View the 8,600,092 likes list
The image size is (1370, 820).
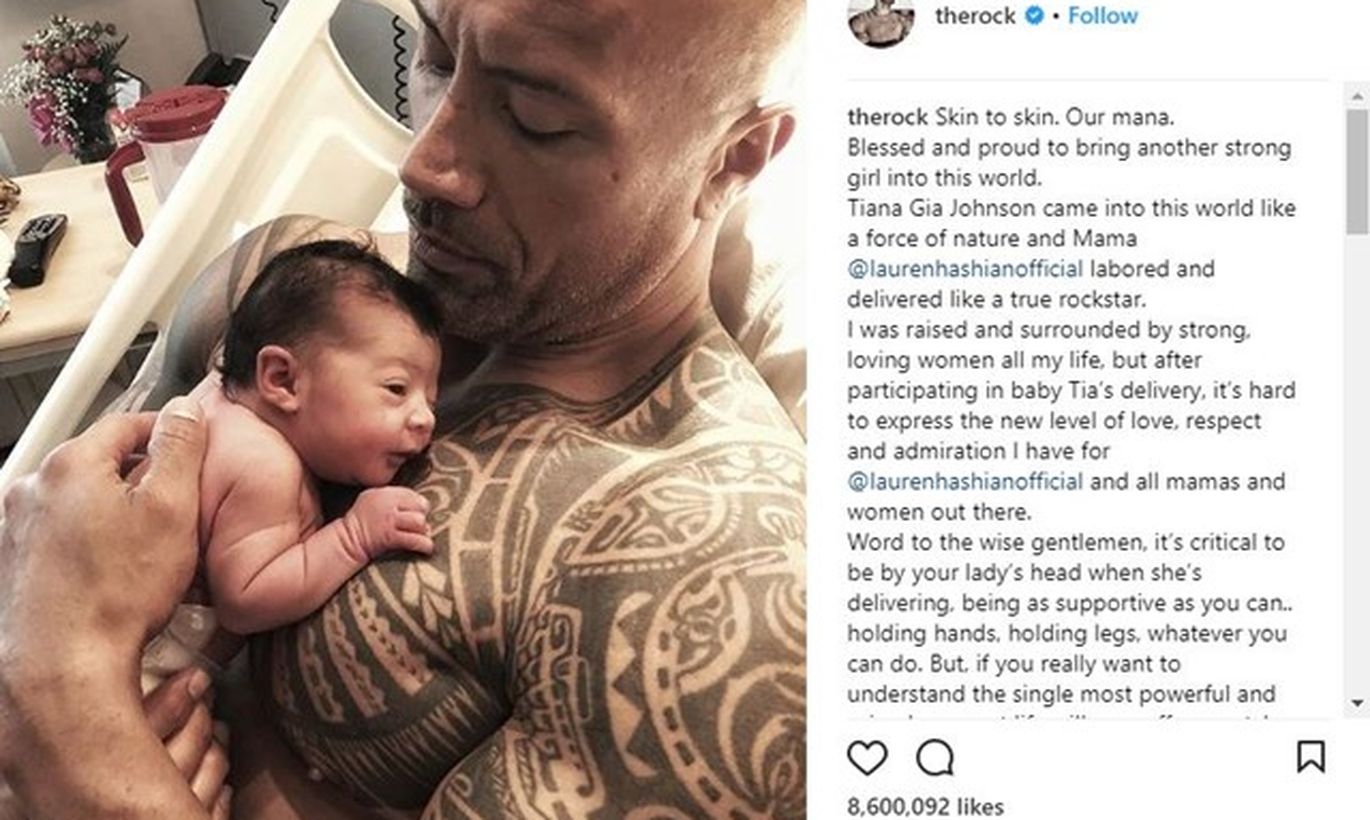[x=925, y=806]
